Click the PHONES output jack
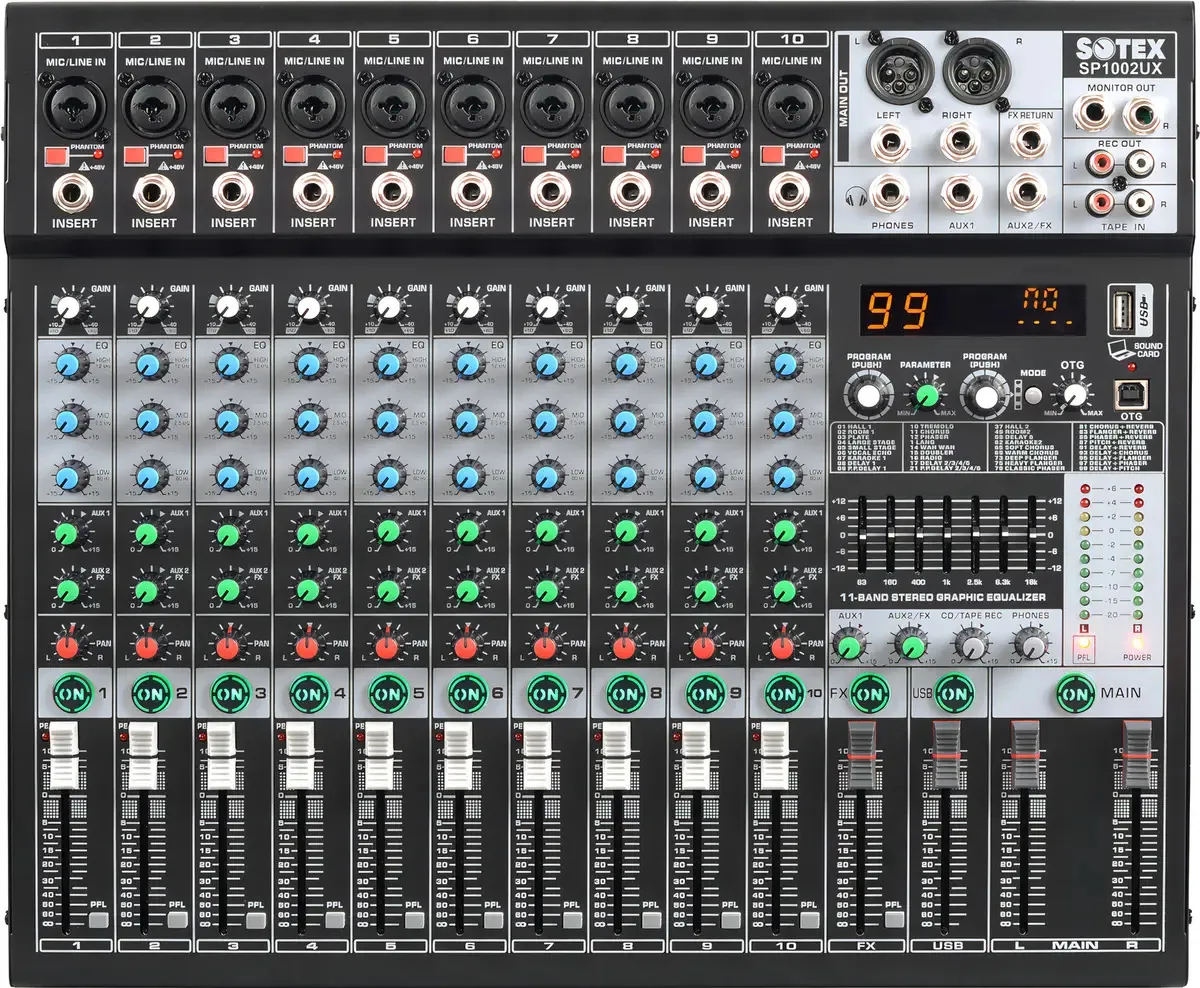Image resolution: width=1200 pixels, height=988 pixels. (x=890, y=191)
